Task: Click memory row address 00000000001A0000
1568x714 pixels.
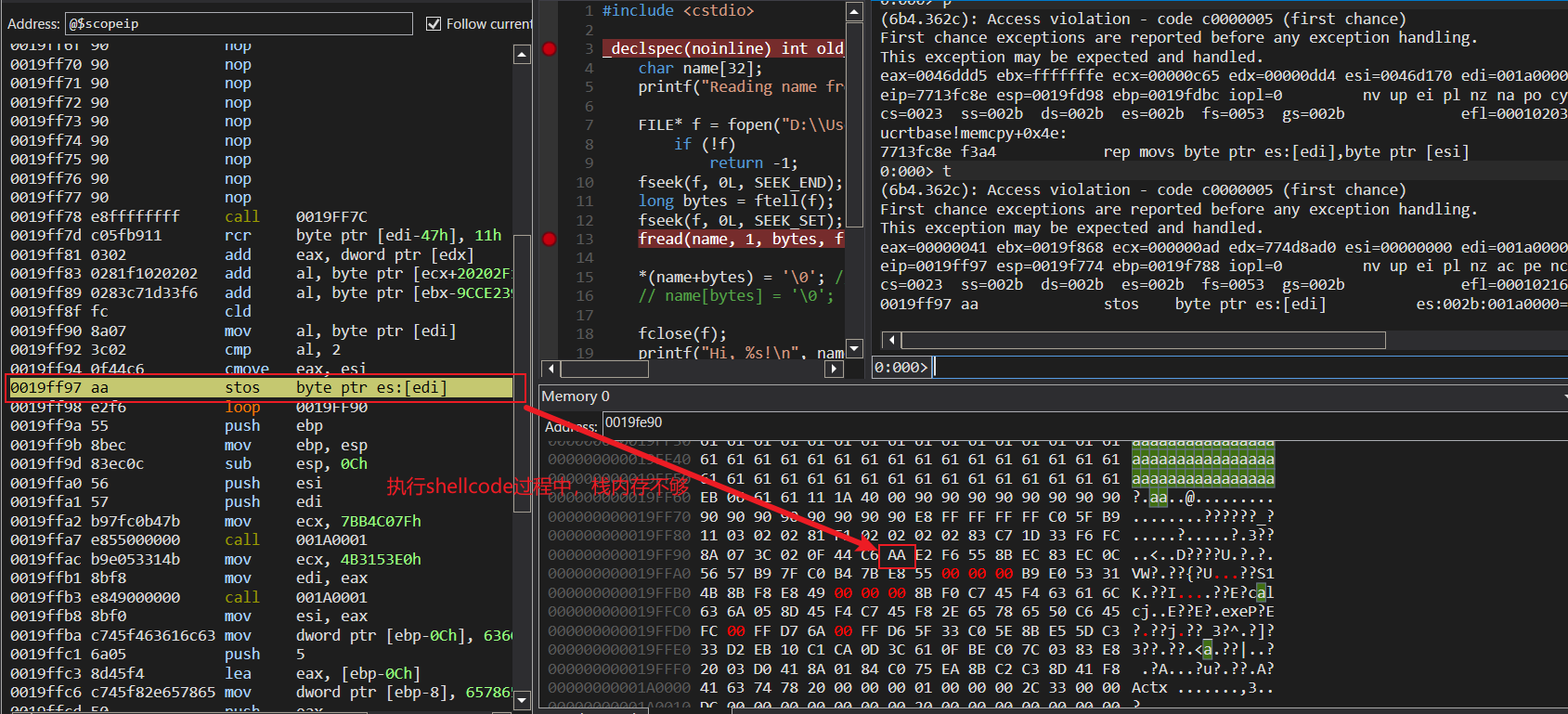Action: (619, 687)
